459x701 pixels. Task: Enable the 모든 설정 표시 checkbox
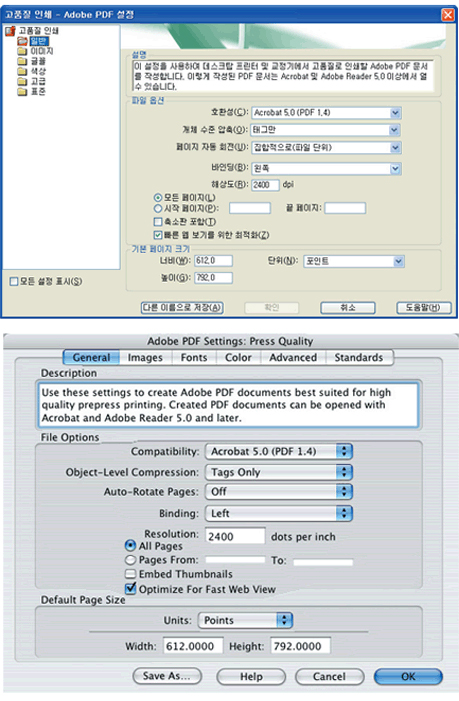(x=14, y=281)
